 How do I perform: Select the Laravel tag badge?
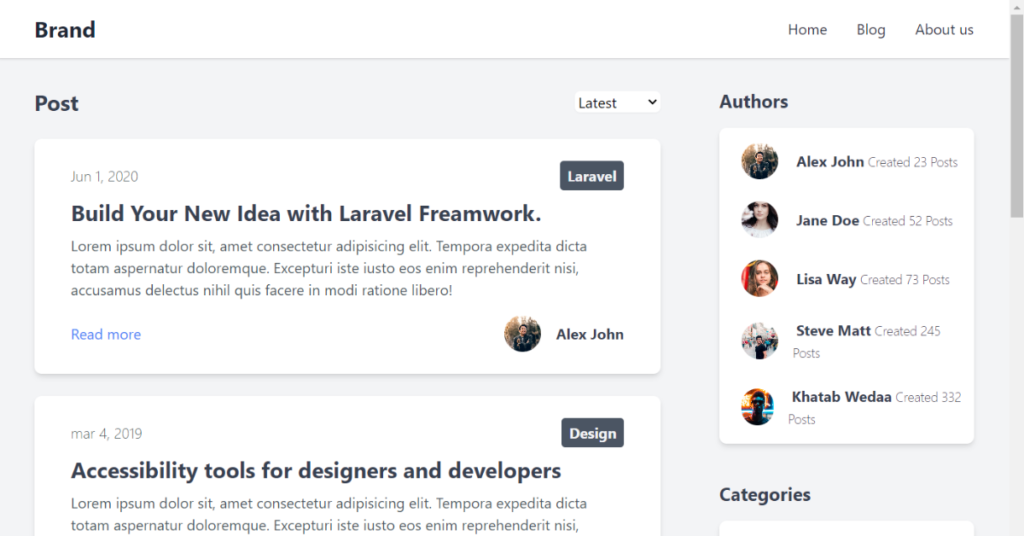point(592,176)
